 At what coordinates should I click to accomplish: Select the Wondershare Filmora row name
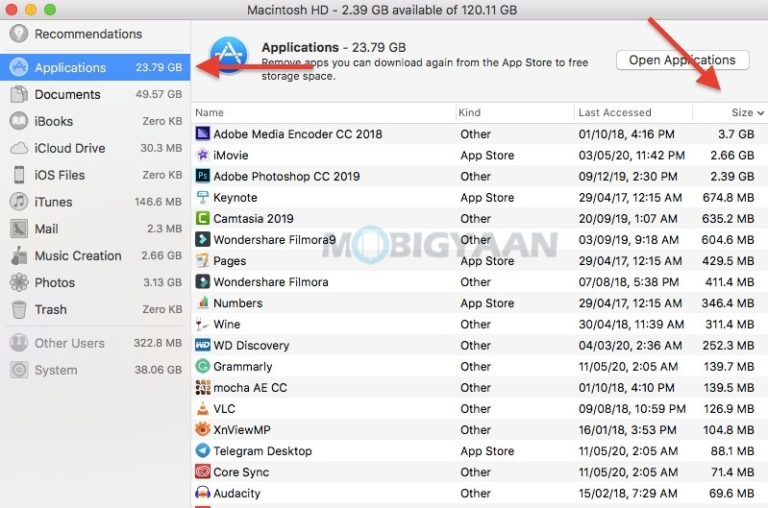(271, 282)
